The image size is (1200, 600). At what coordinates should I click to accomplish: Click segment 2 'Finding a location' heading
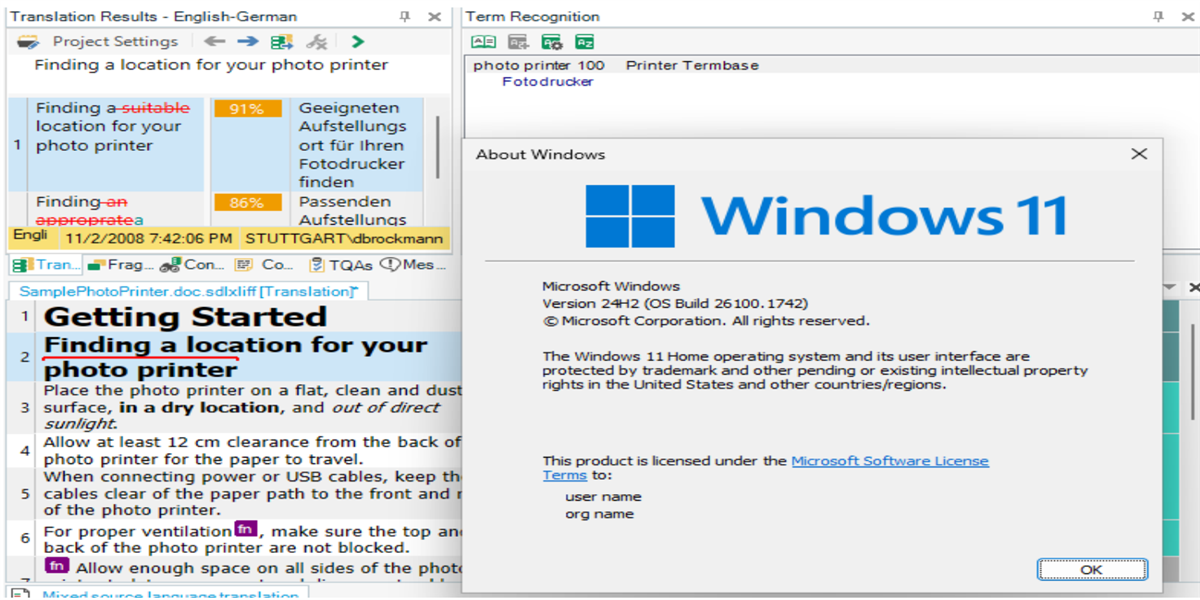click(x=235, y=357)
